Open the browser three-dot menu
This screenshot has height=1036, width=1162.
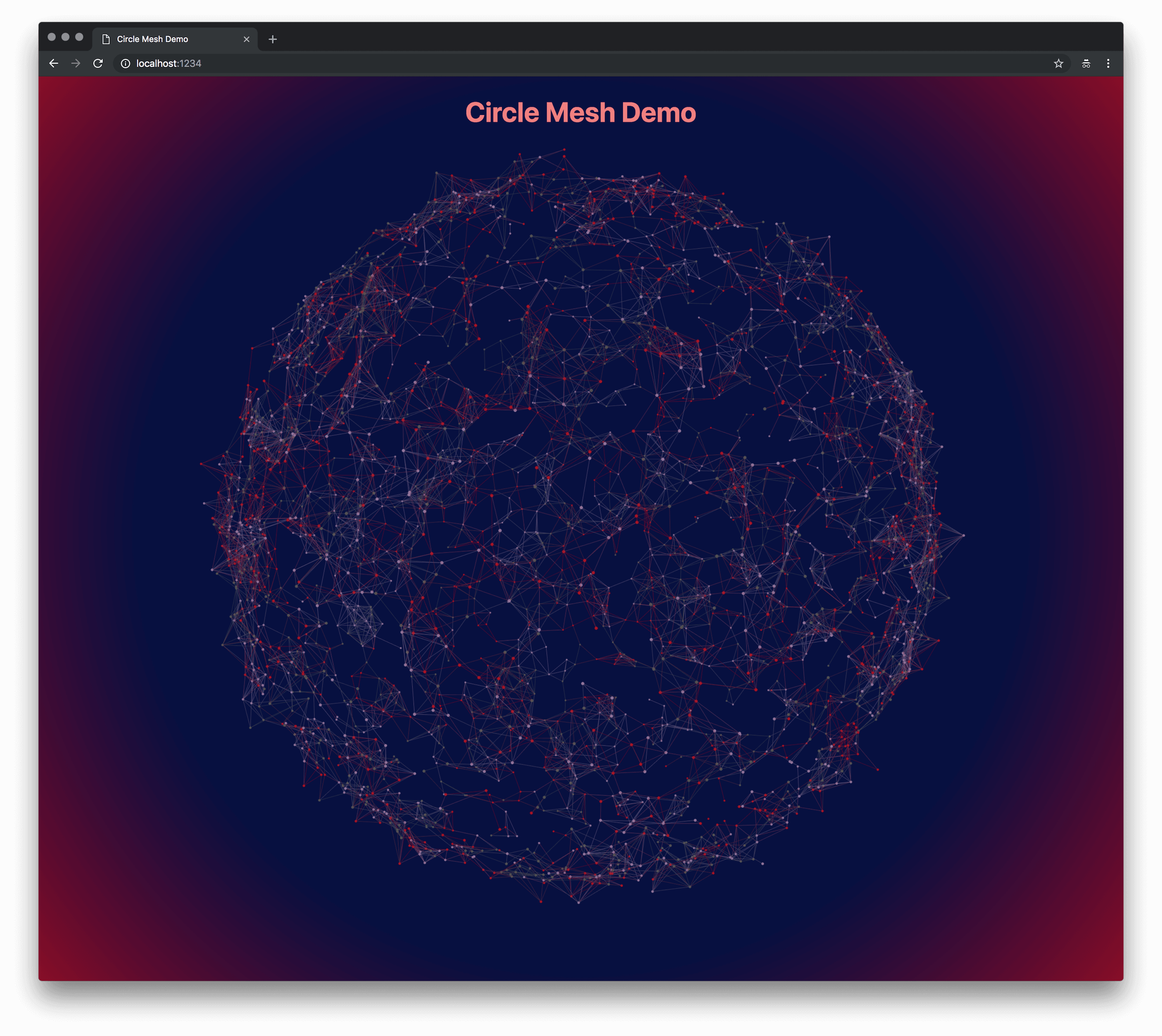click(x=1109, y=63)
